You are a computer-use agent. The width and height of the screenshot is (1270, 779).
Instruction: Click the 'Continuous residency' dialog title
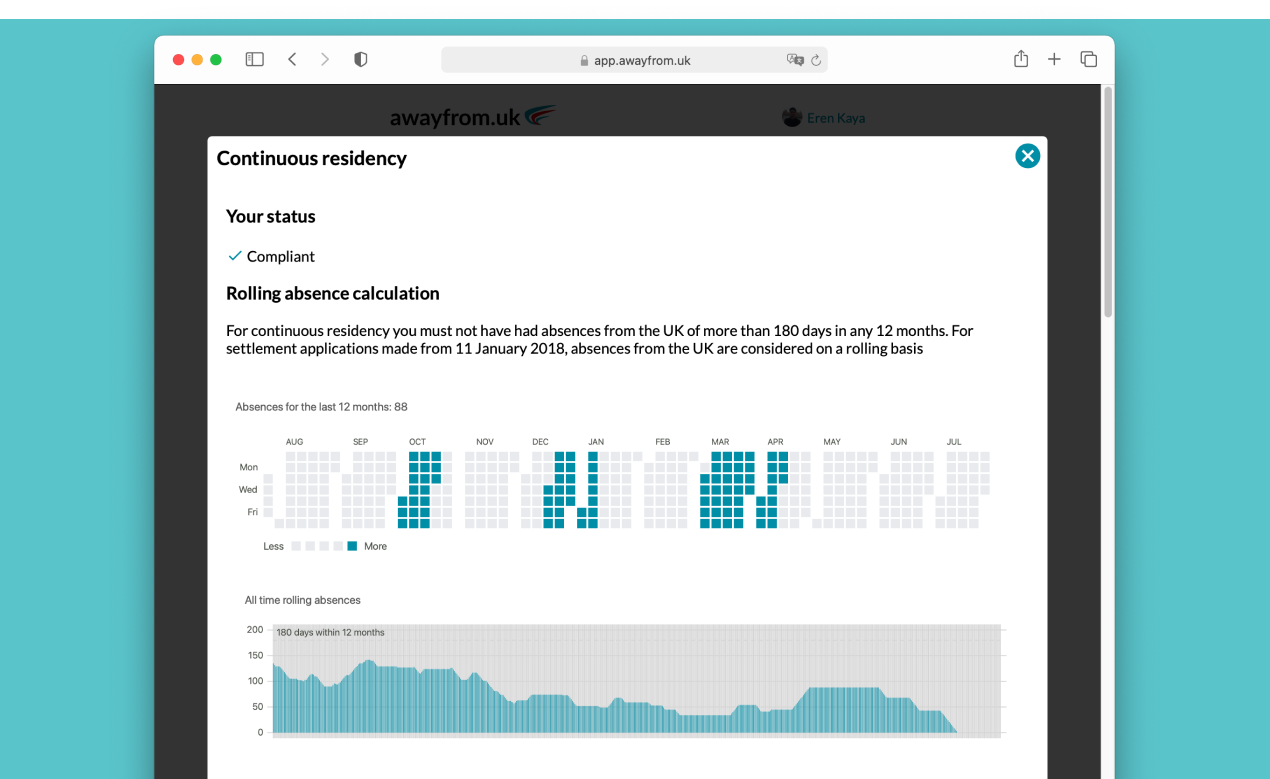click(312, 158)
